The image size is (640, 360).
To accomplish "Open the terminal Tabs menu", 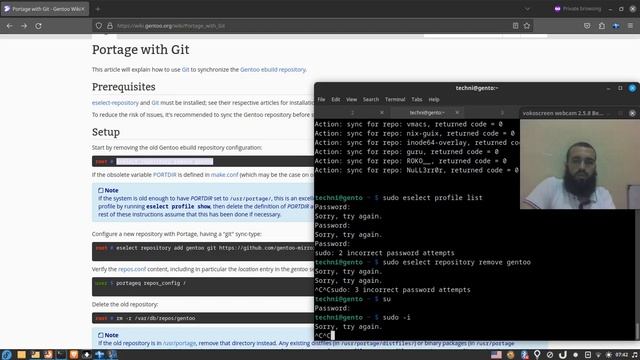I will [x=417, y=99].
